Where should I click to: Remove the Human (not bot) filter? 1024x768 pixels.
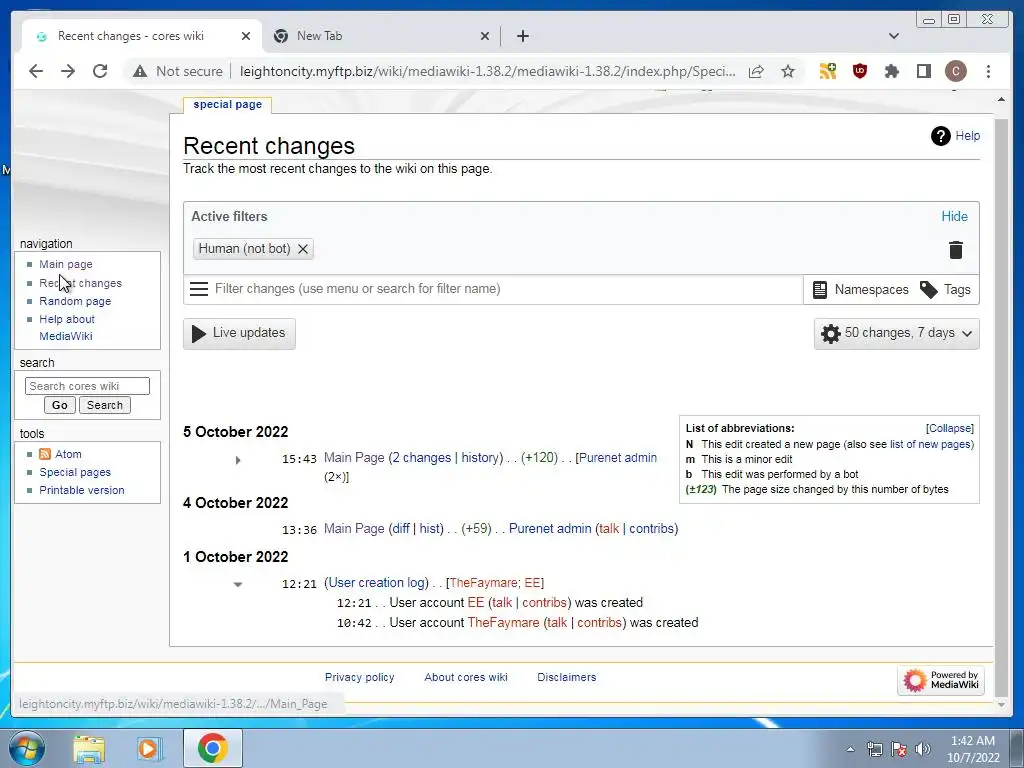click(x=302, y=249)
